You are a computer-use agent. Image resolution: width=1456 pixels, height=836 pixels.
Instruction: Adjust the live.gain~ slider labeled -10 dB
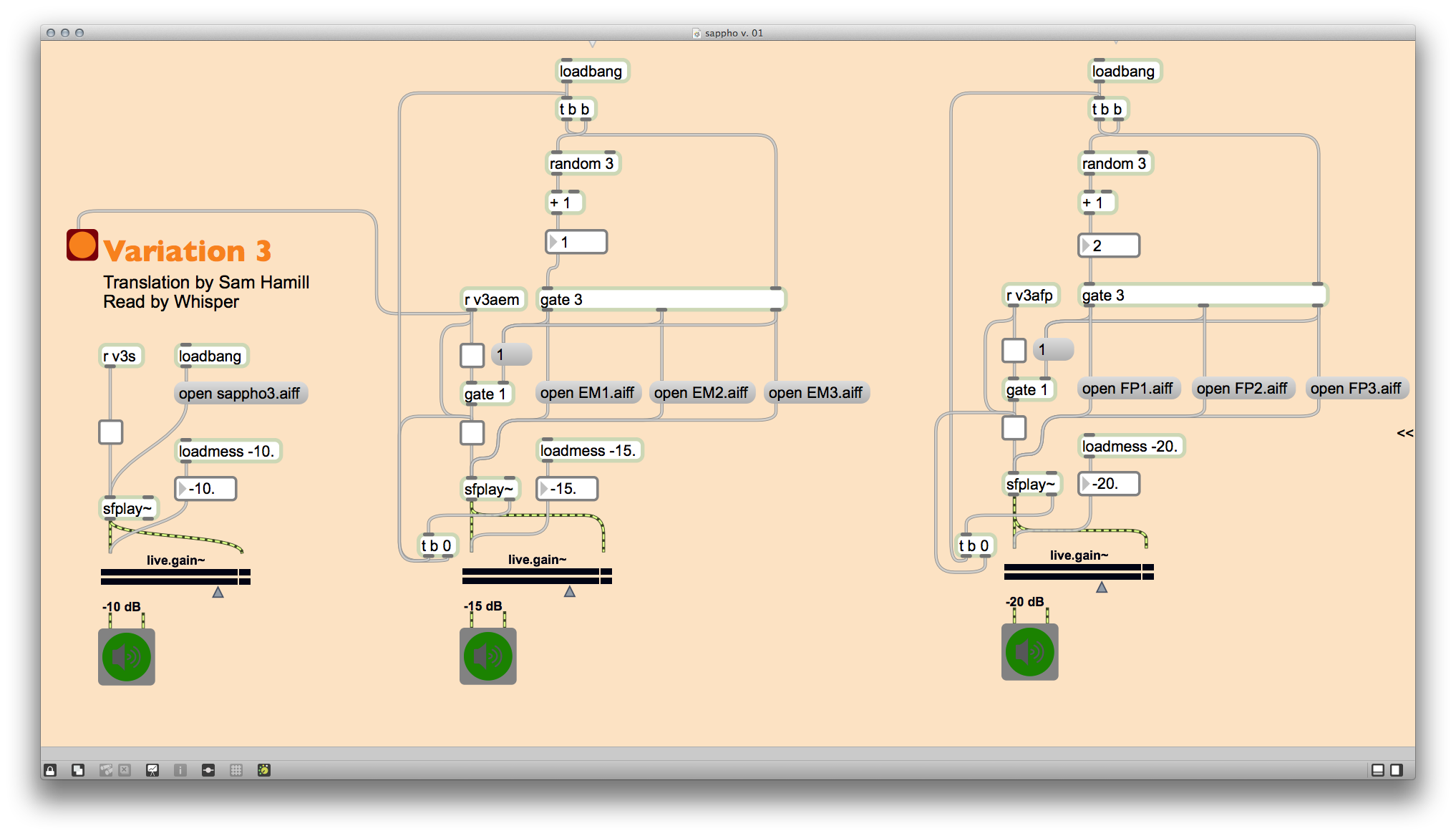tap(175, 577)
